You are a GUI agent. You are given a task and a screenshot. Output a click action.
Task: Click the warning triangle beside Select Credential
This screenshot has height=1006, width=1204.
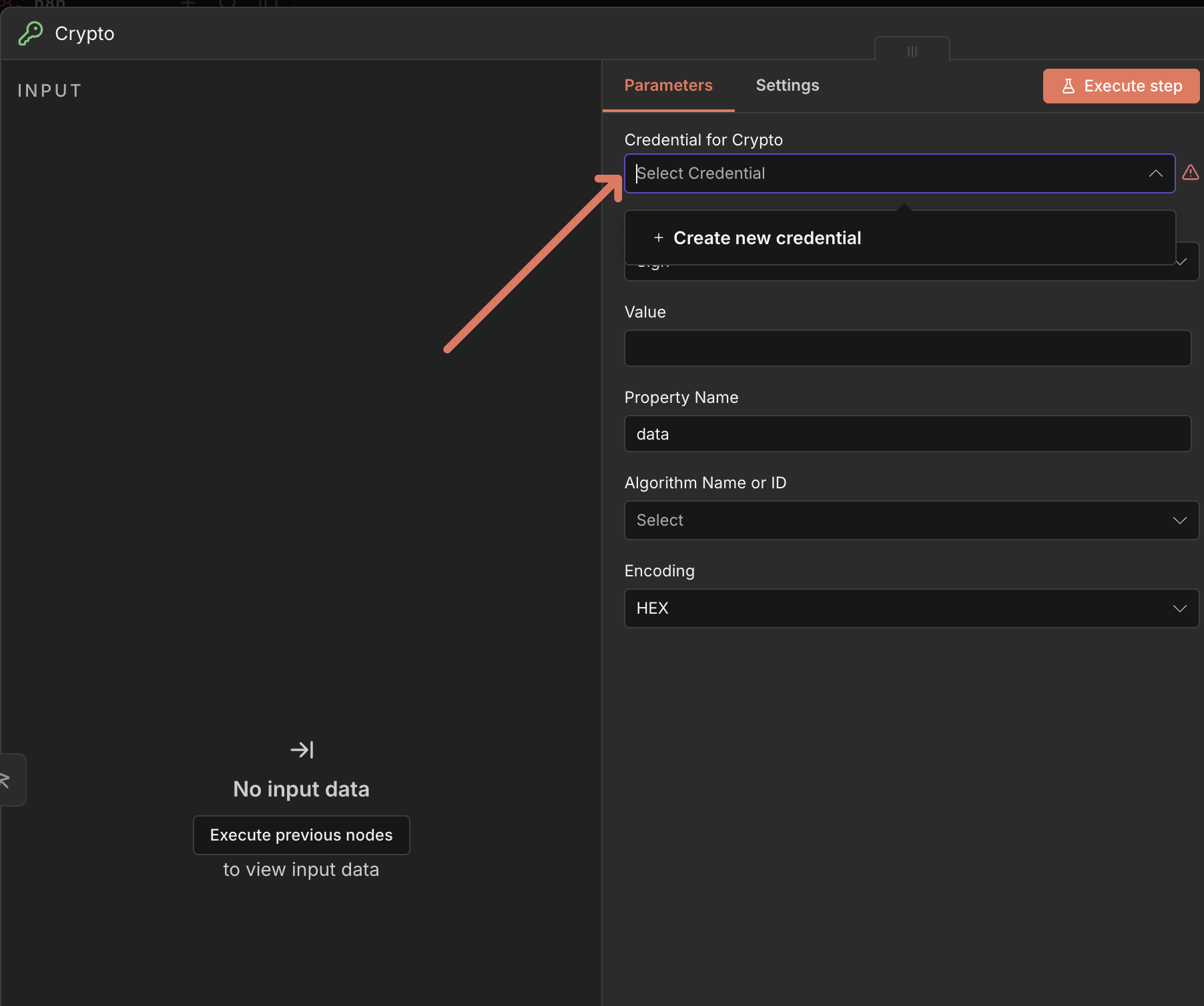(1191, 173)
